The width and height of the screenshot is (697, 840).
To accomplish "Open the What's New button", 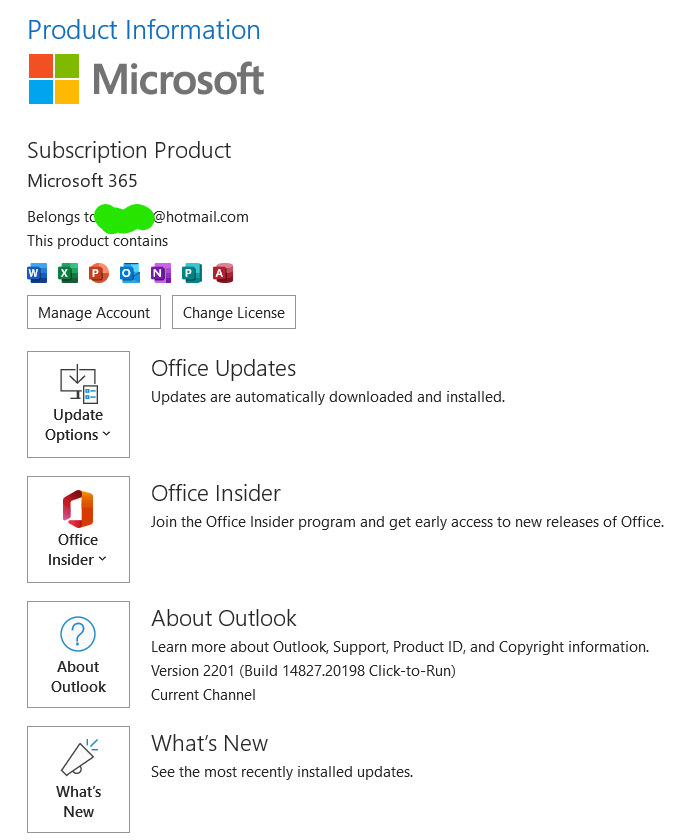I will [x=78, y=779].
